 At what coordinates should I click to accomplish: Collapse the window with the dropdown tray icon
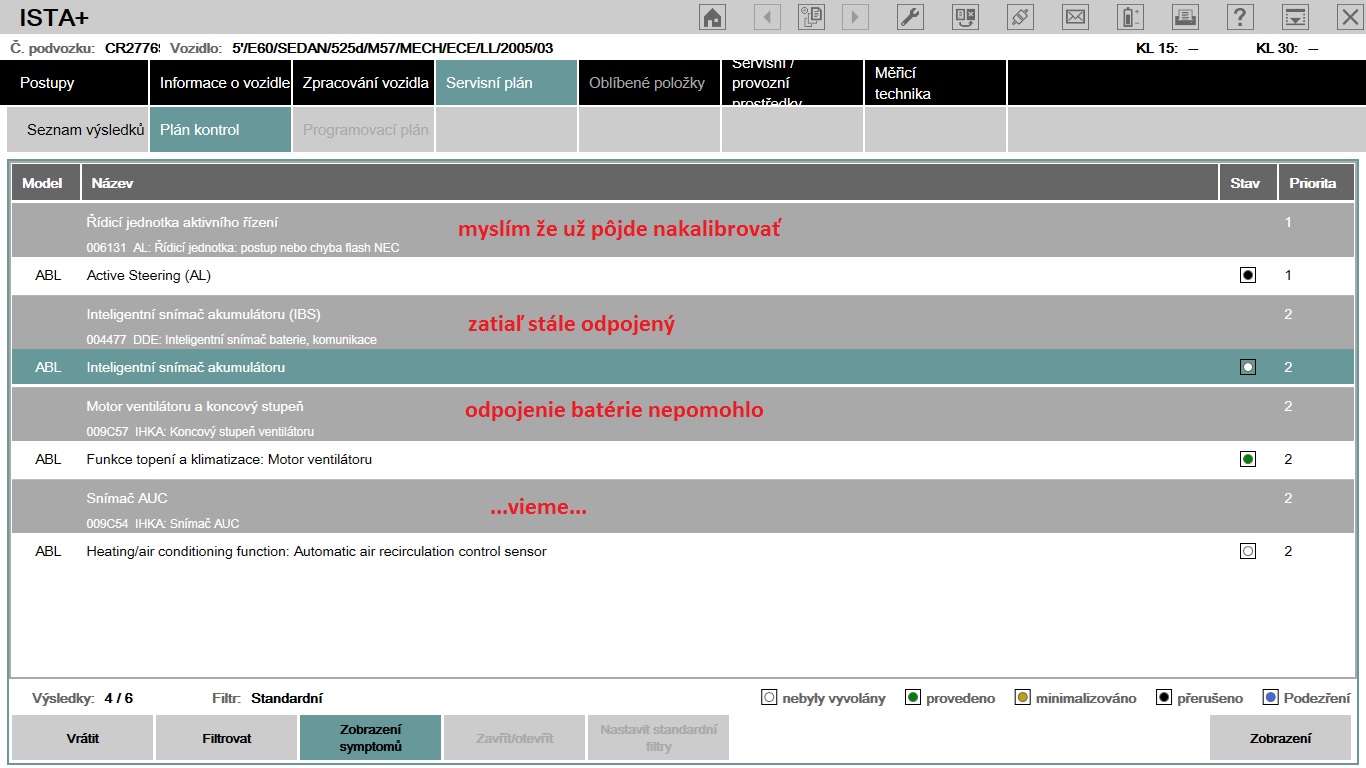(x=1295, y=17)
